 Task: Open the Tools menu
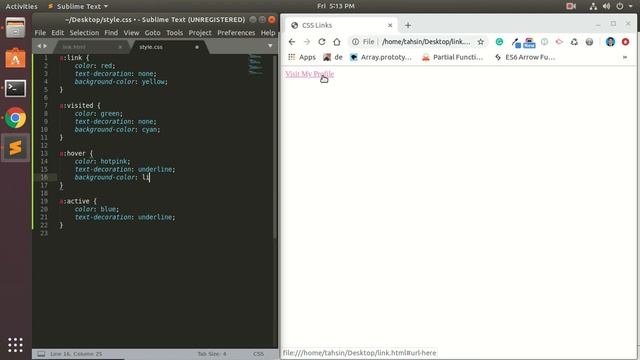click(175, 33)
